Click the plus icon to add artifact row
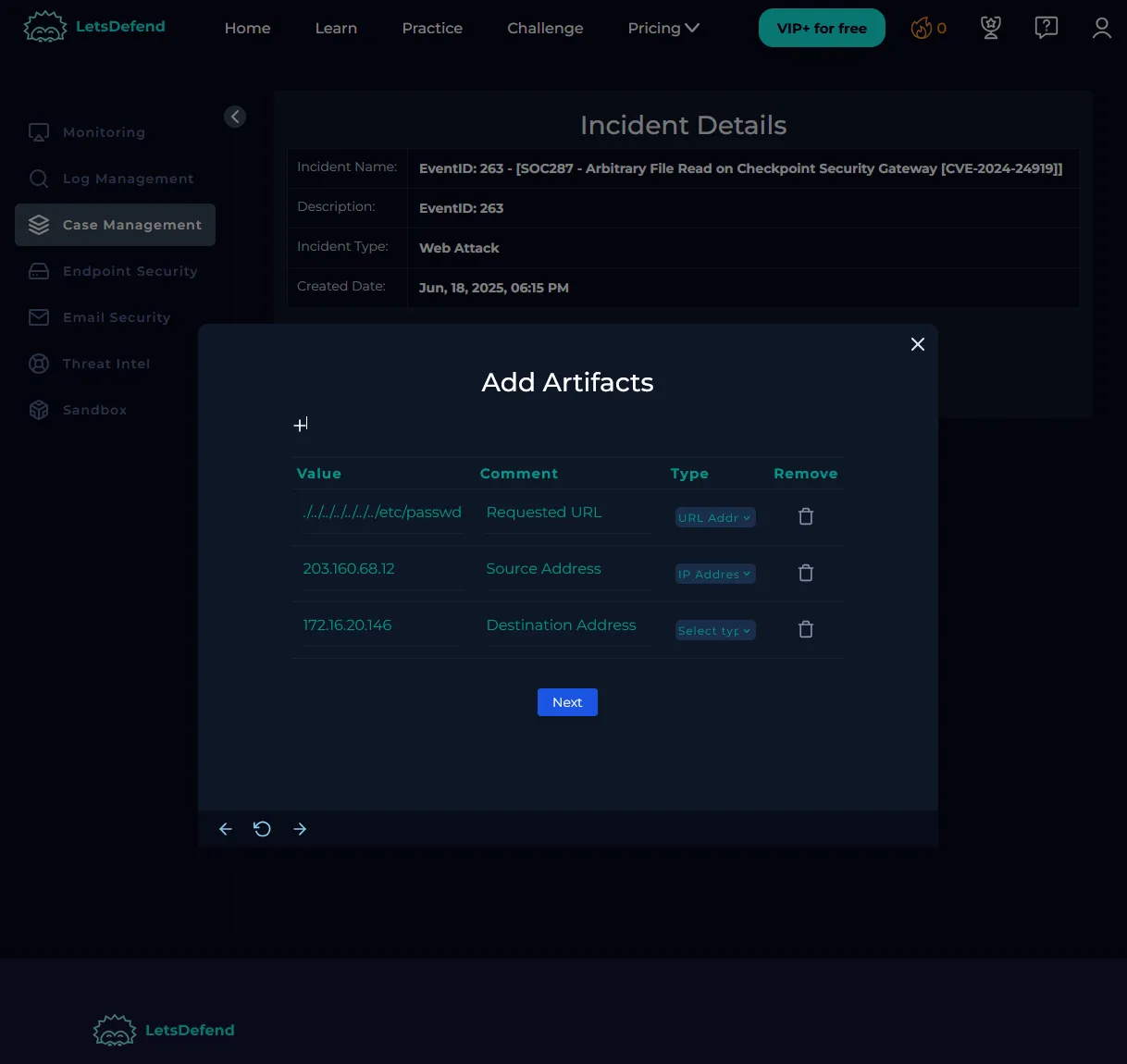The height and width of the screenshot is (1064, 1127). (301, 425)
